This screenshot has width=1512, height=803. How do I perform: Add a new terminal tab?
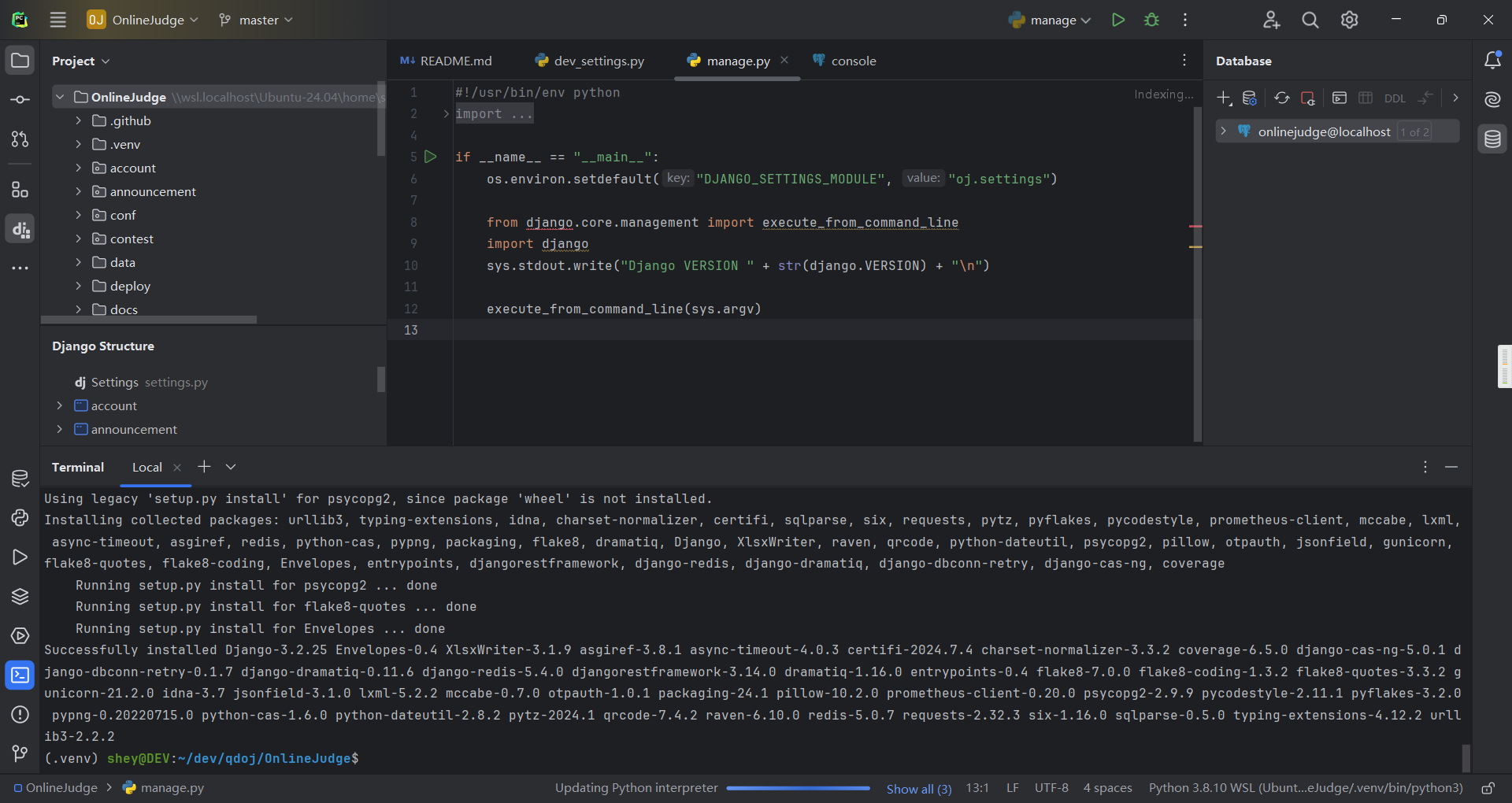[x=204, y=466]
